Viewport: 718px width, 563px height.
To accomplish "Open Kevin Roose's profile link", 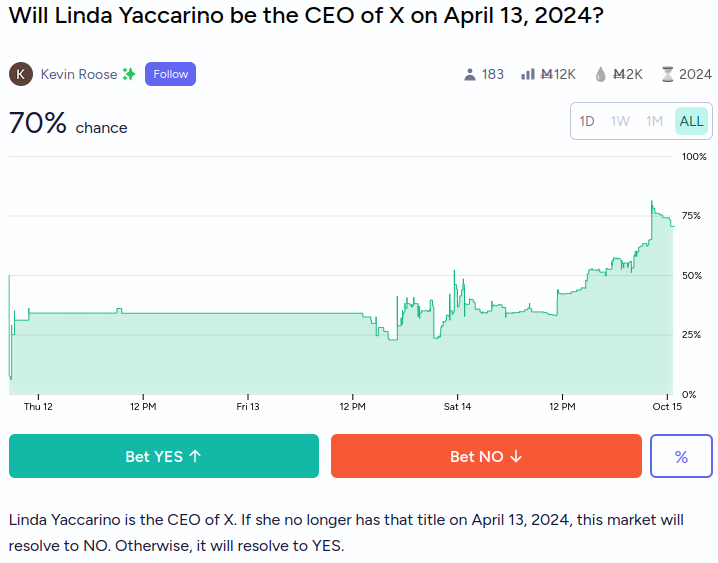I will coord(79,74).
